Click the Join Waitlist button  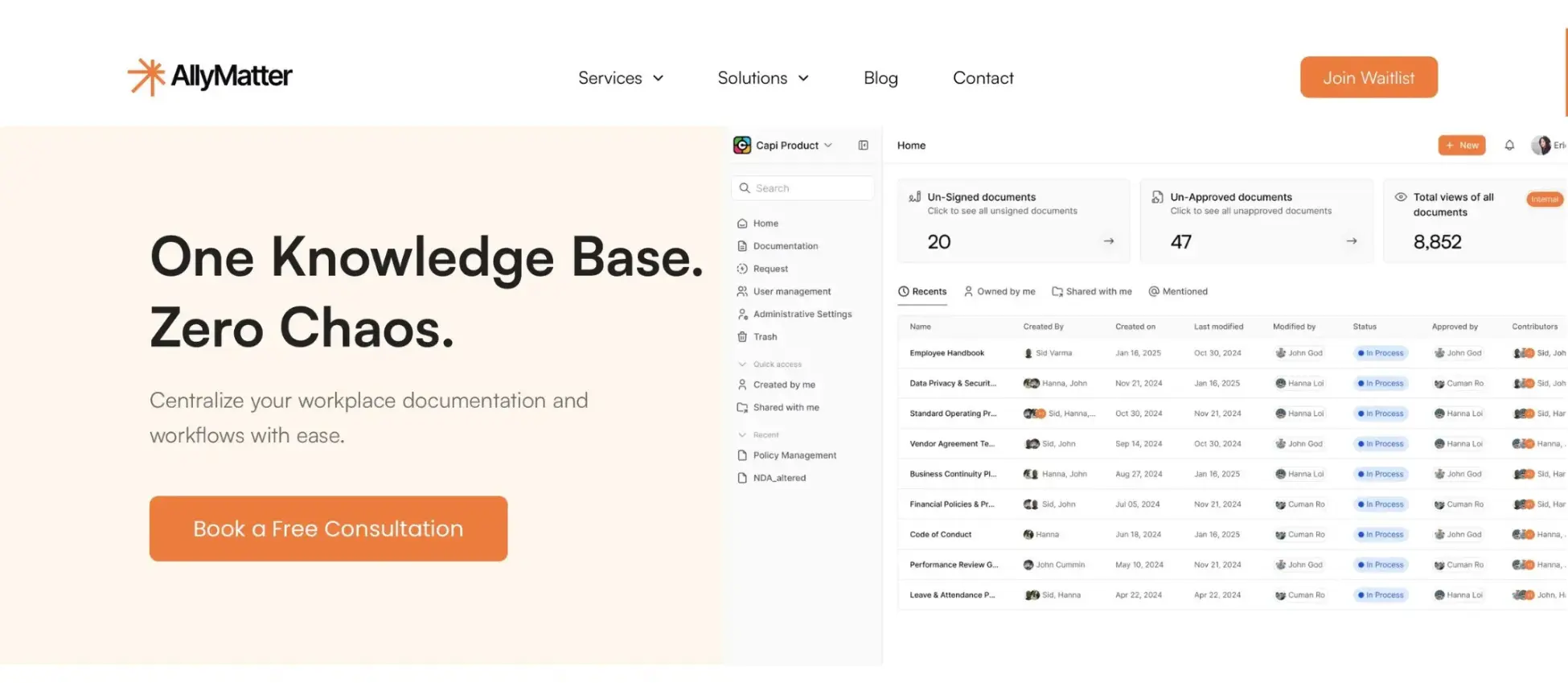coord(1368,77)
